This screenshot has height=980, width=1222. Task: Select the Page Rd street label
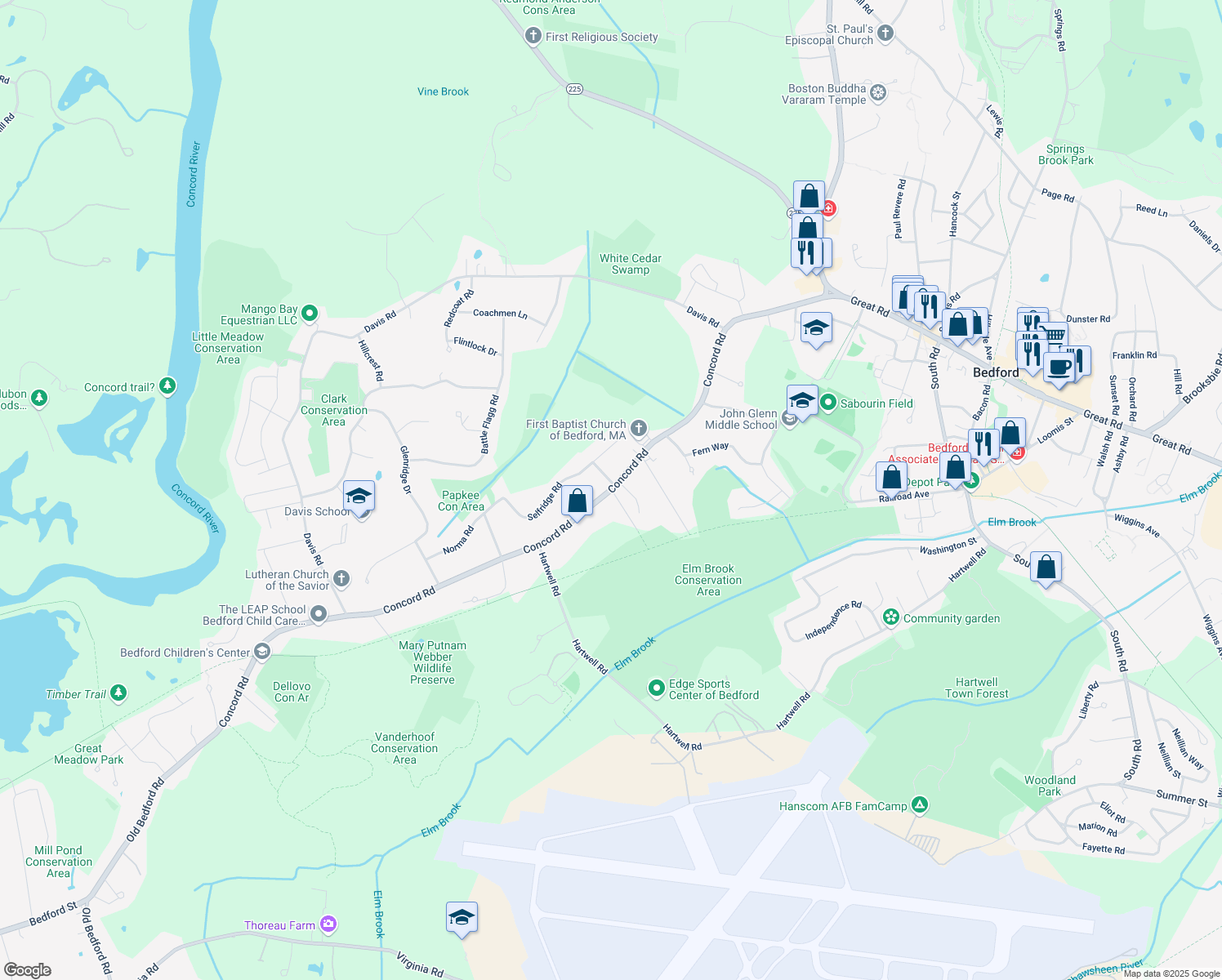[x=1058, y=195]
